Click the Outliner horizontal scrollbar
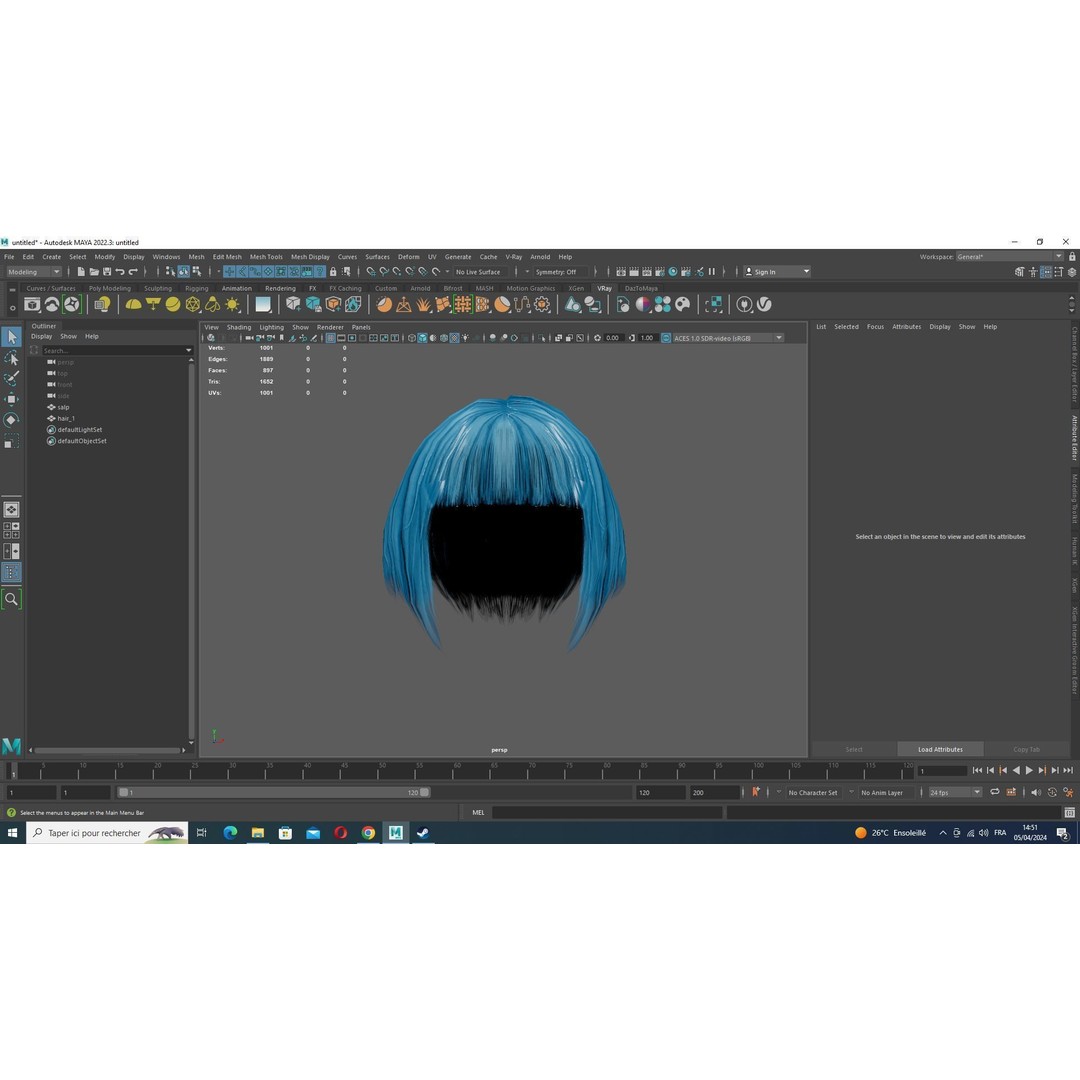 click(107, 750)
